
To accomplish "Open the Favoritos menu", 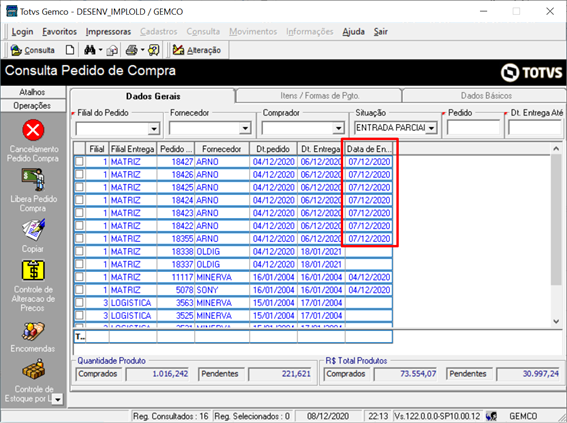I will (x=59, y=32).
